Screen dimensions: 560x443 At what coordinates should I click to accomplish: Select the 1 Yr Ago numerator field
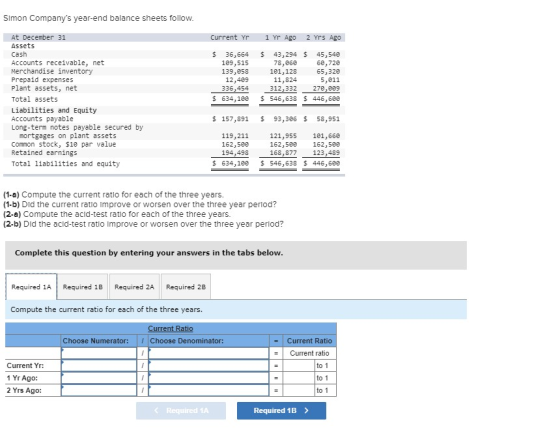click(x=99, y=378)
